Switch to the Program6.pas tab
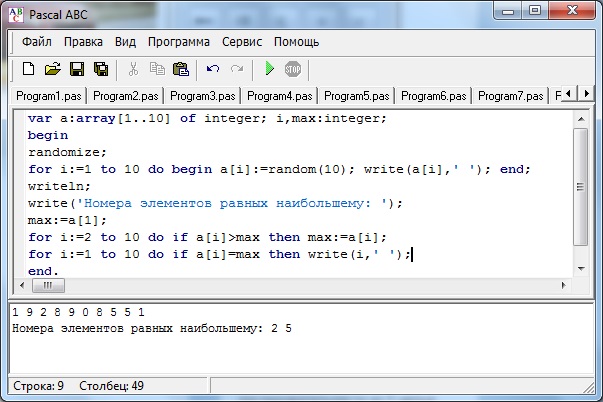This screenshot has width=603, height=402. point(432,96)
